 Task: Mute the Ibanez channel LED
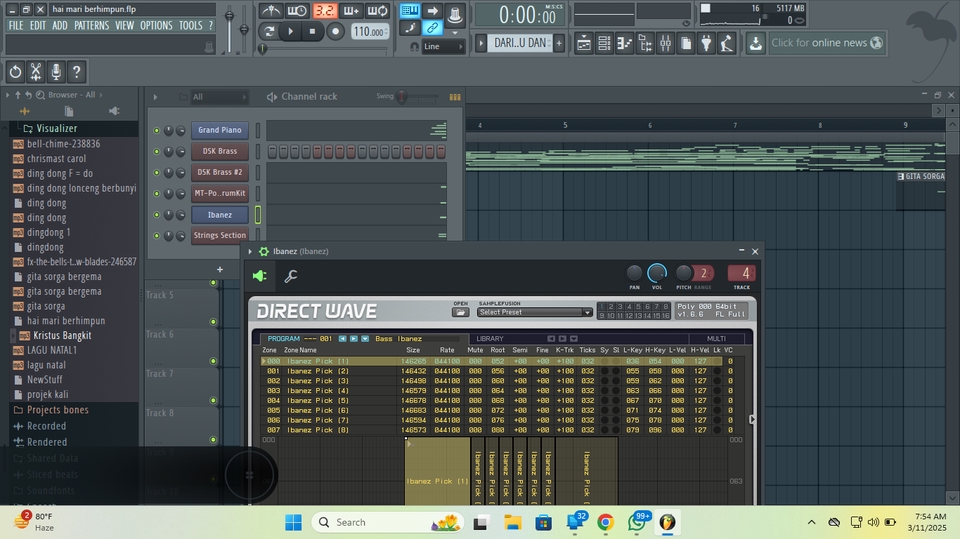click(157, 215)
